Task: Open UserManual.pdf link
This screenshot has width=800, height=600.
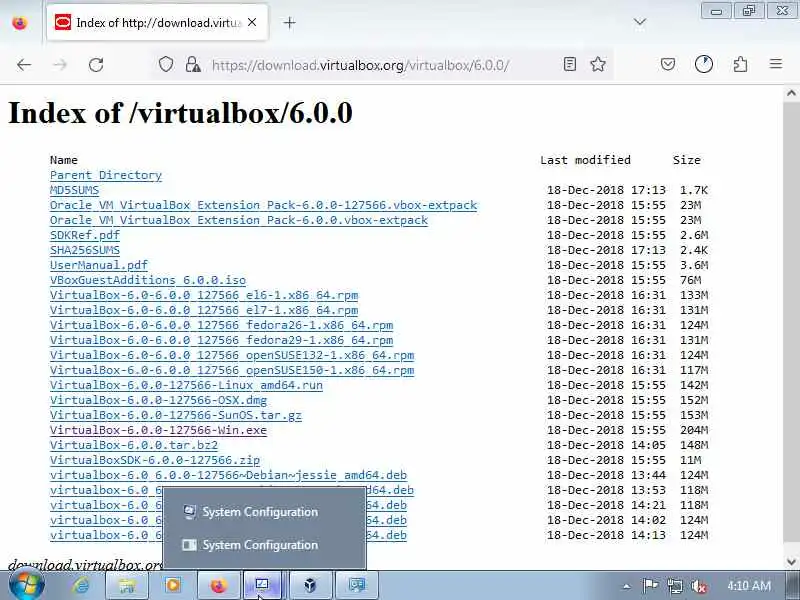Action: point(99,265)
